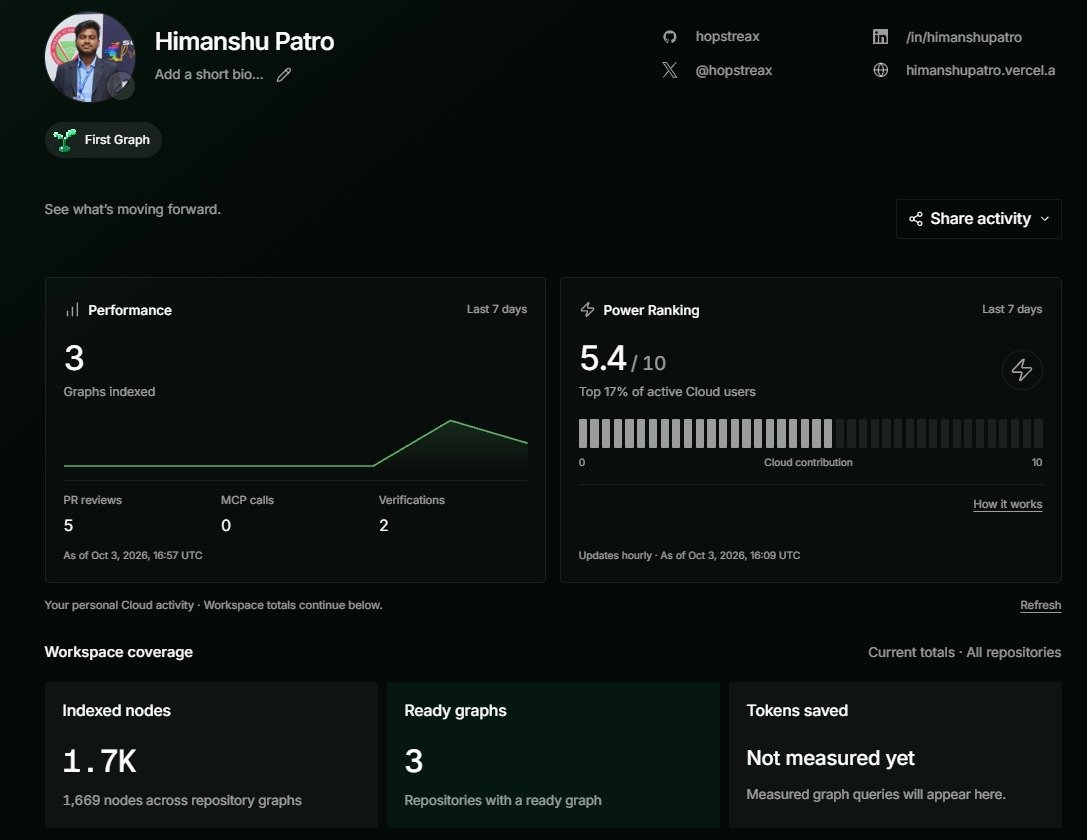Click Current totals · All repositories text
Image resolution: width=1087 pixels, height=840 pixels.
[964, 652]
